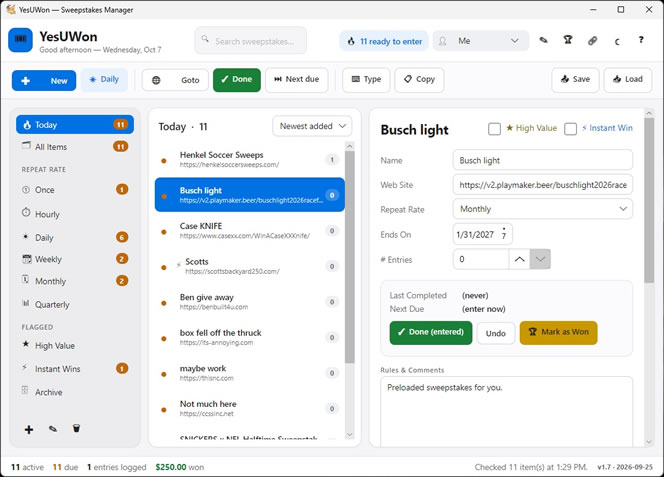Select Ben give away entry

[x=249, y=302]
